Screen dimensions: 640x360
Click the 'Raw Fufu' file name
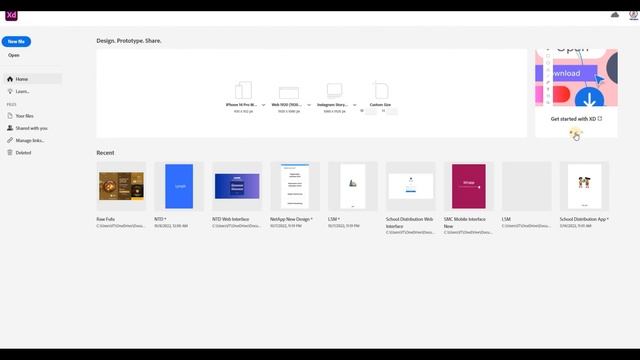(105, 219)
